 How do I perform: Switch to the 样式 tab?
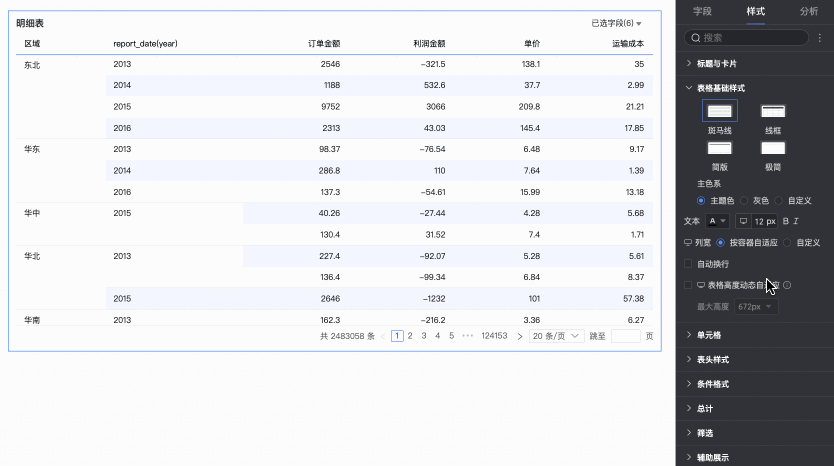point(755,11)
